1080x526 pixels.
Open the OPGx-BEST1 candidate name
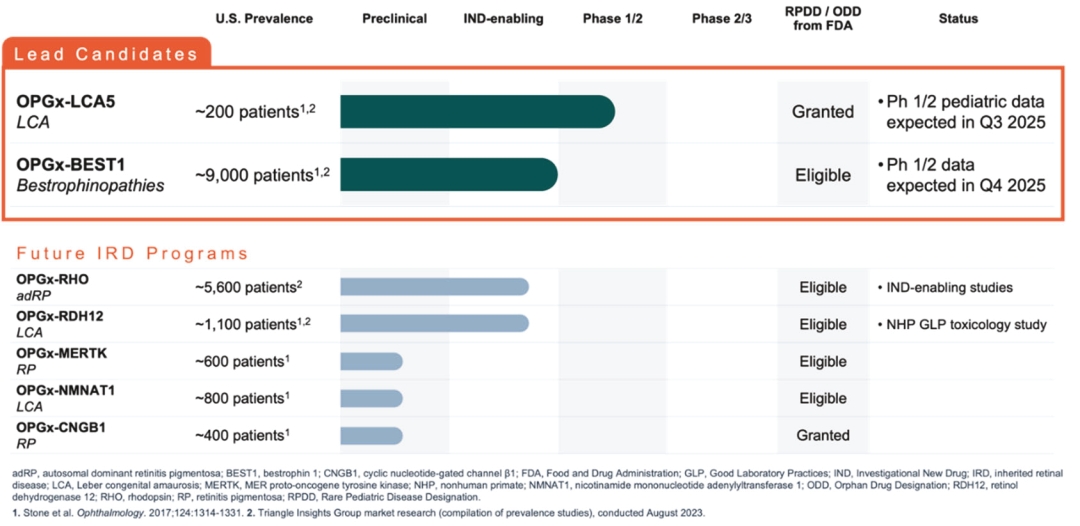point(69,165)
